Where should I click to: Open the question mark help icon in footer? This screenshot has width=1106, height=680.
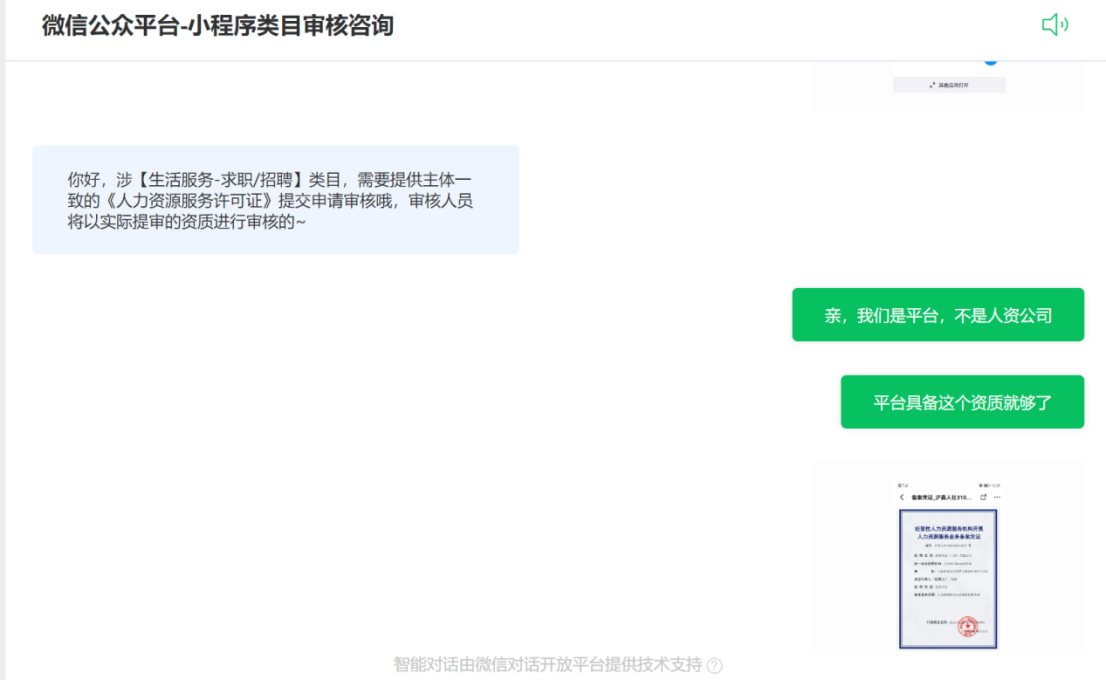(715, 665)
